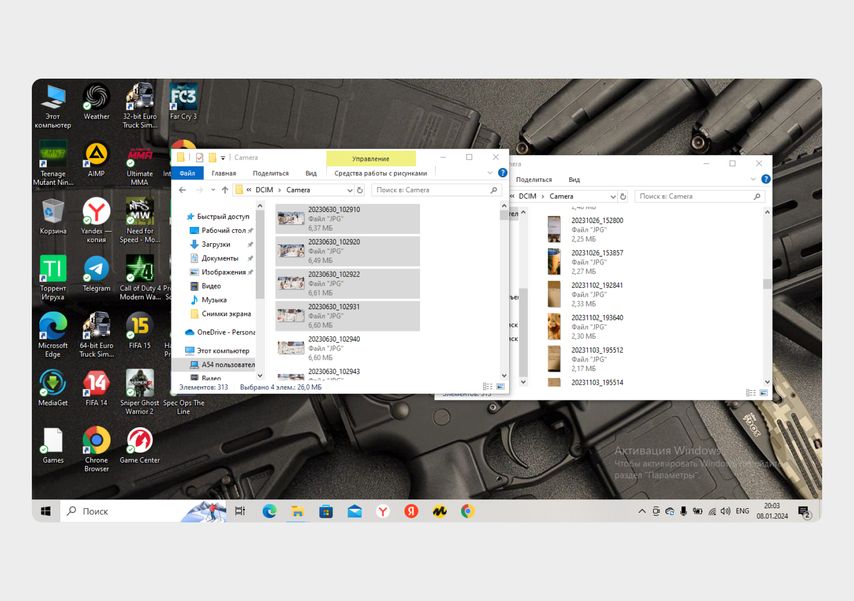The image size is (854, 601).
Task: Open the quick access toolbar customize dropdown
Action: click(223, 158)
